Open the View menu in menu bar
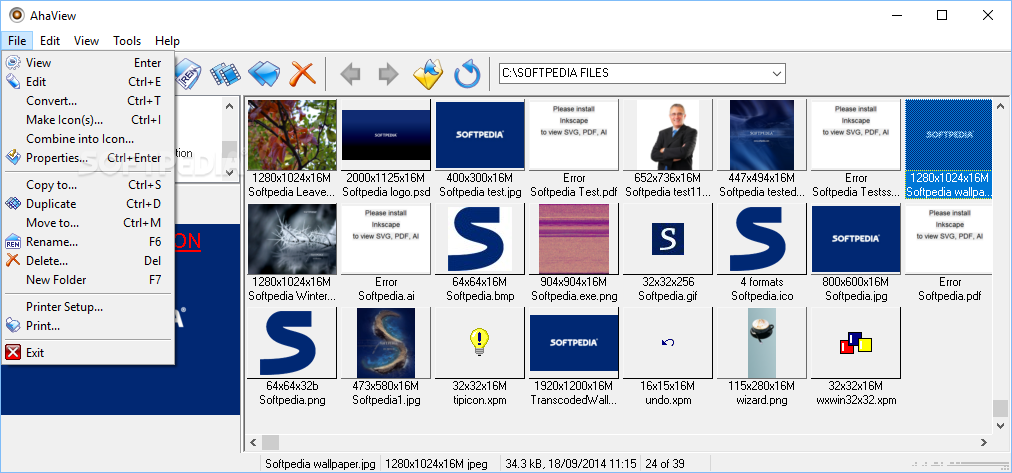The height and width of the screenshot is (473, 1012). [x=86, y=41]
